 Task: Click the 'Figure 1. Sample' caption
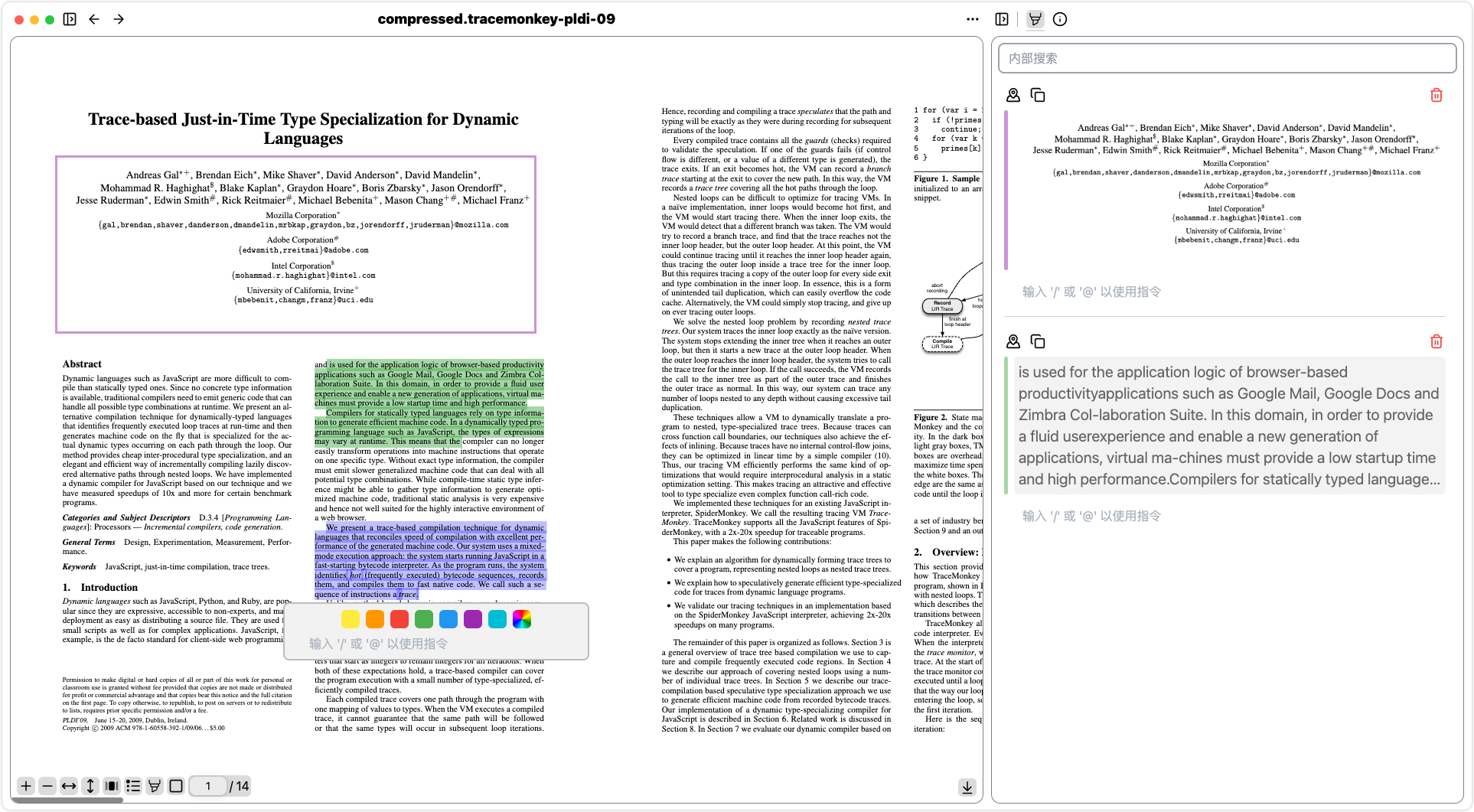point(947,179)
